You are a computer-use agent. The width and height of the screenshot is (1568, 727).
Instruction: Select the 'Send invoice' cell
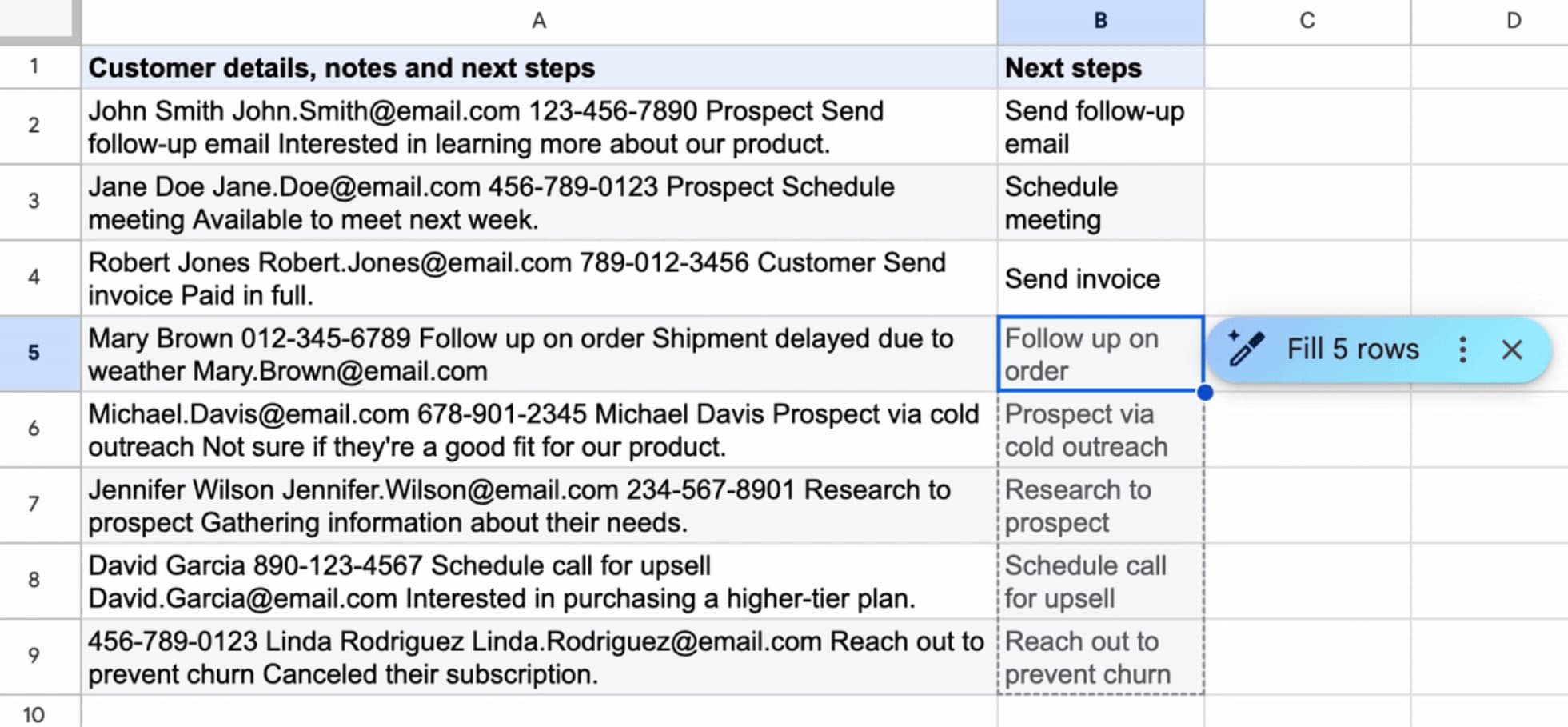pos(1100,278)
